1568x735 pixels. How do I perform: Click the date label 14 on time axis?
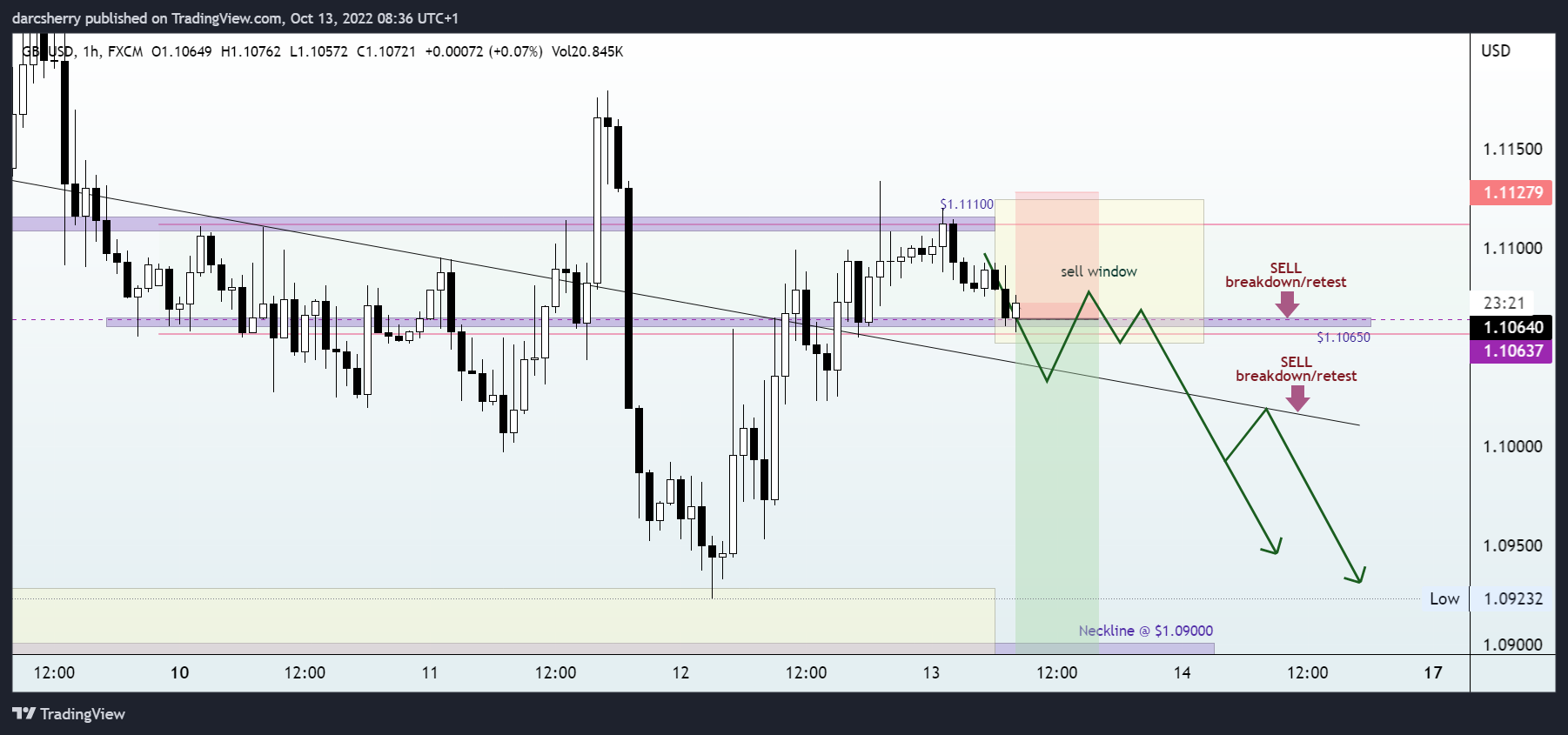pyautogui.click(x=1182, y=672)
